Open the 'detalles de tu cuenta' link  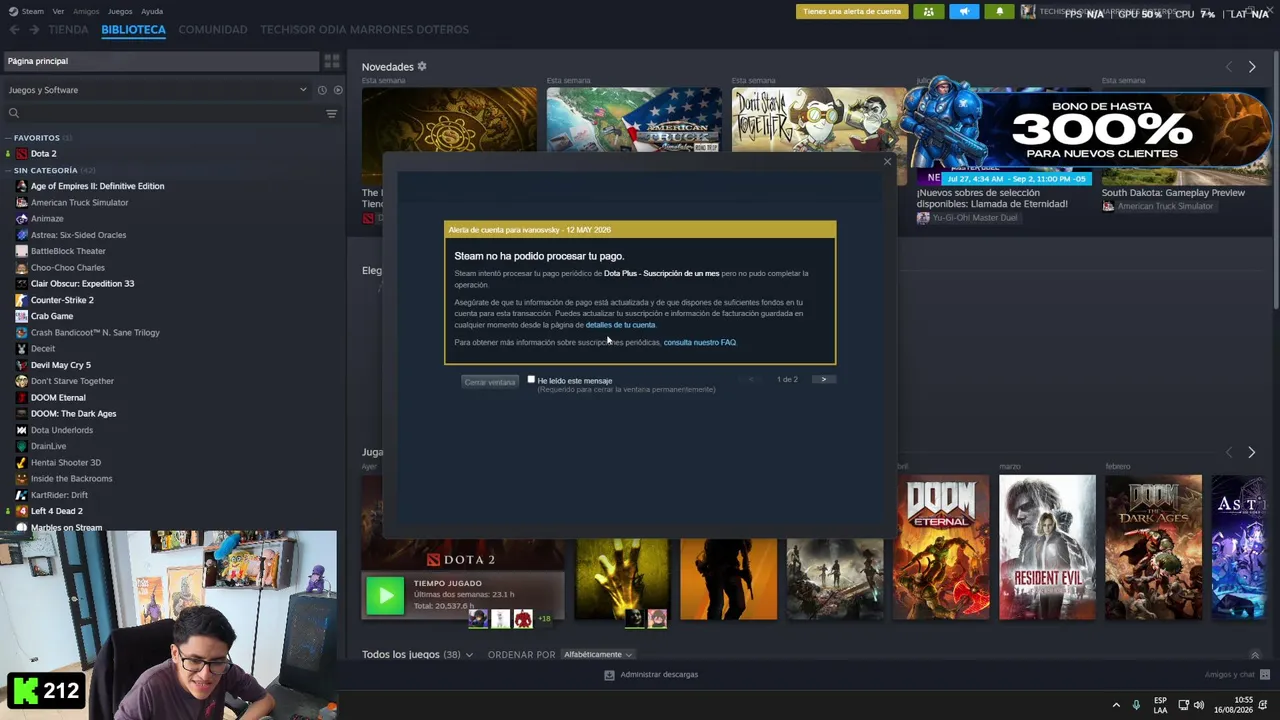(620, 325)
